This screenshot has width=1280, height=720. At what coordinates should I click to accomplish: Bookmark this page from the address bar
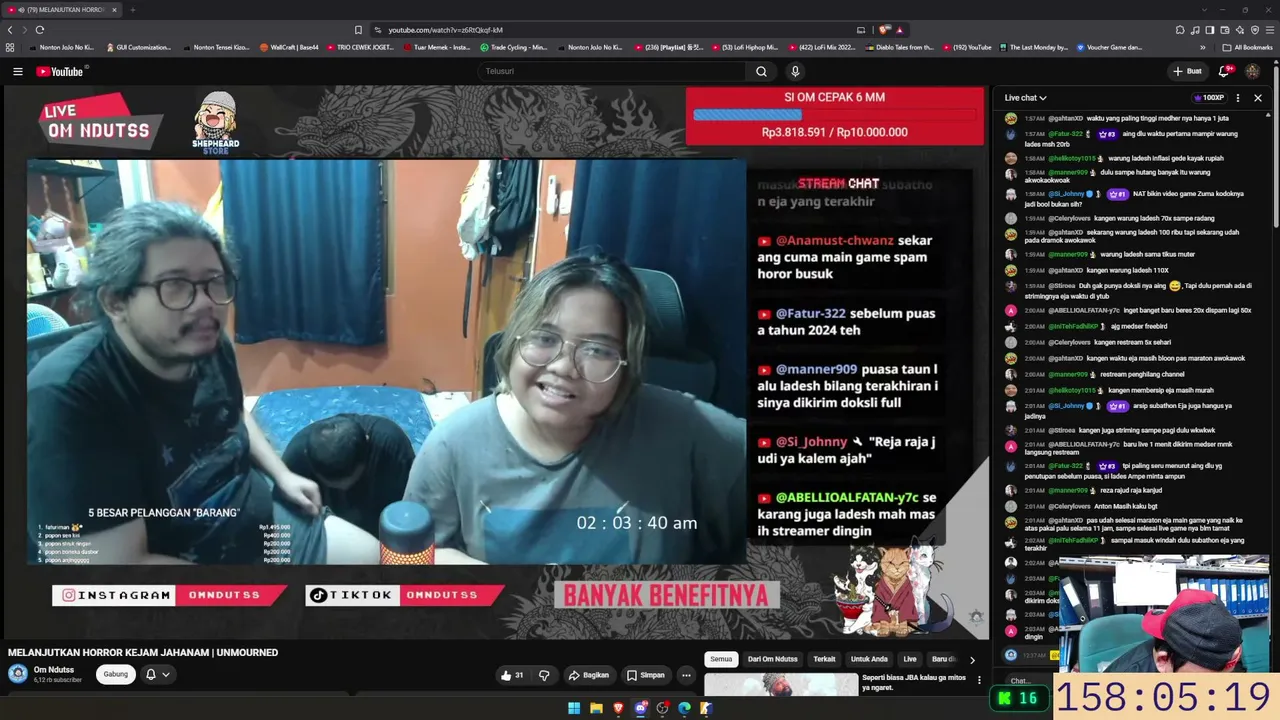point(358,30)
